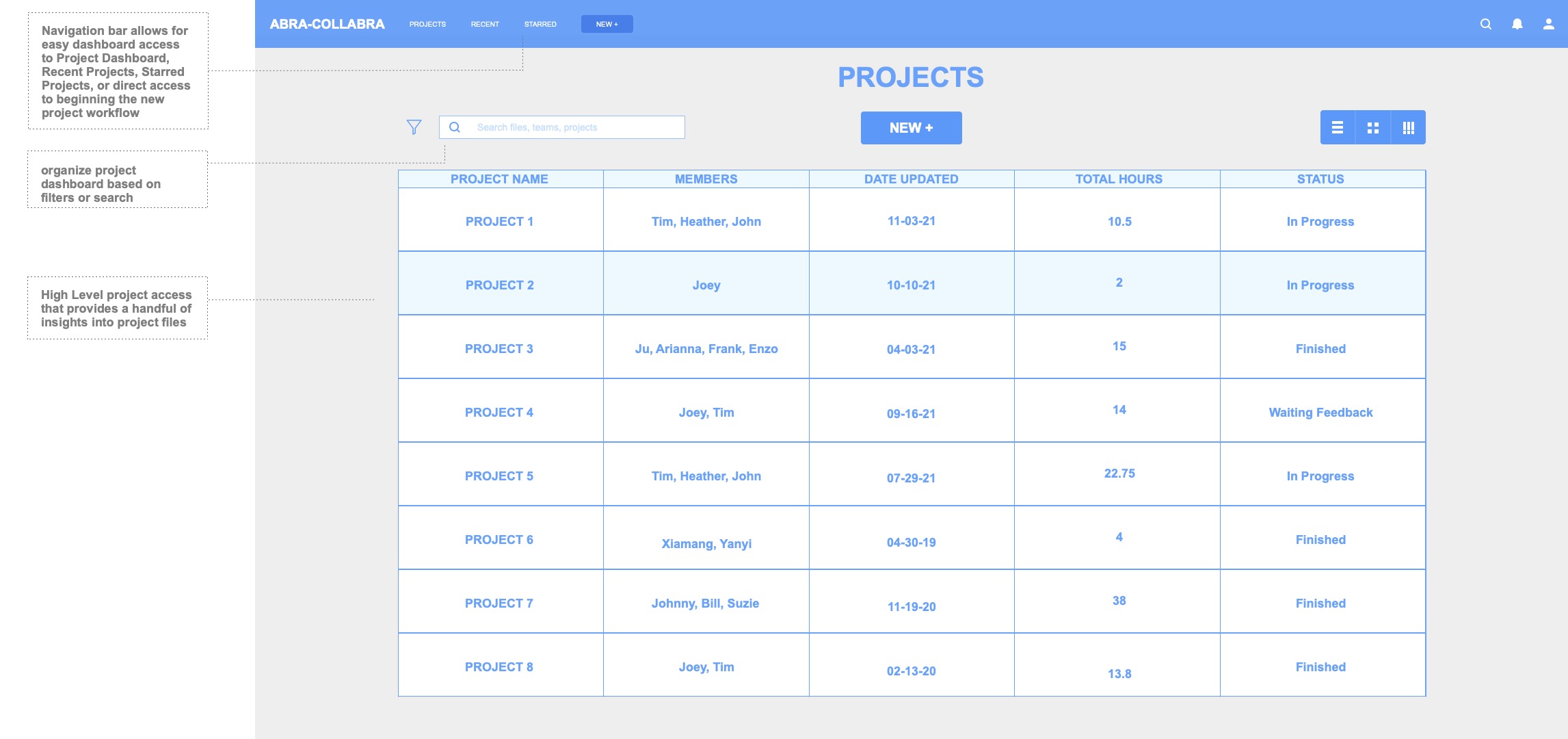Open notifications bell icon
Viewport: 1568px width, 739px height.
[x=1517, y=24]
